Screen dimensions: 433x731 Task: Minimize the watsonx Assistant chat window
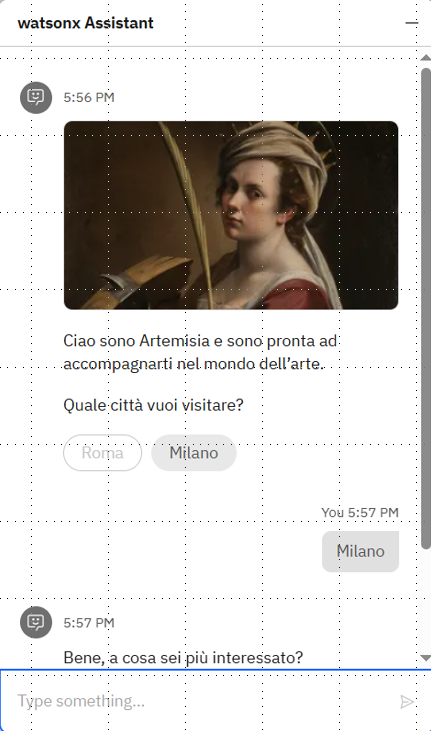pyautogui.click(x=412, y=22)
